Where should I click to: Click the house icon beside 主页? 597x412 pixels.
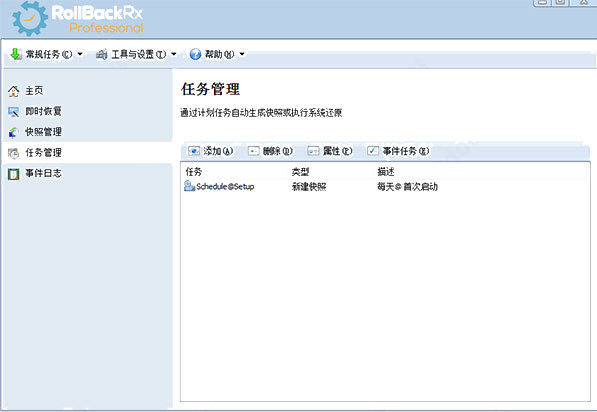pos(13,91)
